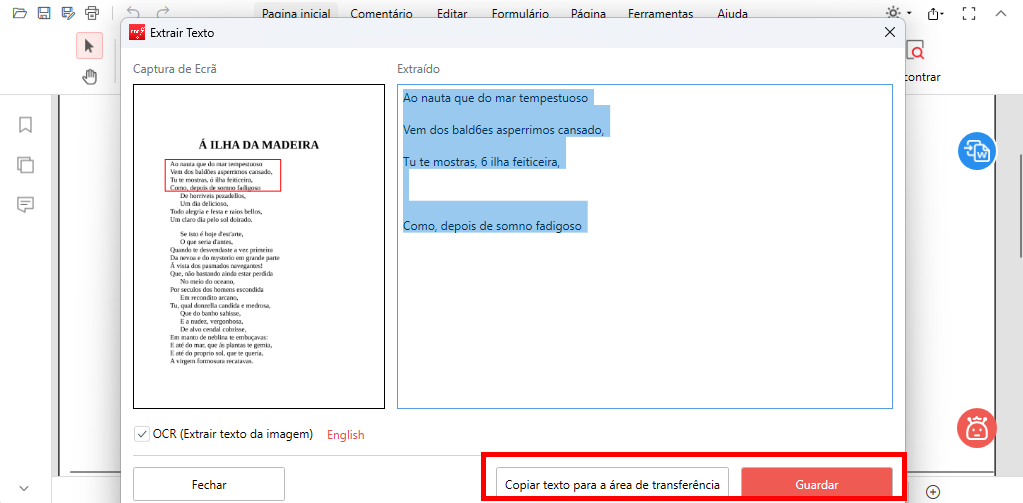Click the Extrair Texto app logo icon
Image resolution: width=1023 pixels, height=503 pixels.
(137, 32)
